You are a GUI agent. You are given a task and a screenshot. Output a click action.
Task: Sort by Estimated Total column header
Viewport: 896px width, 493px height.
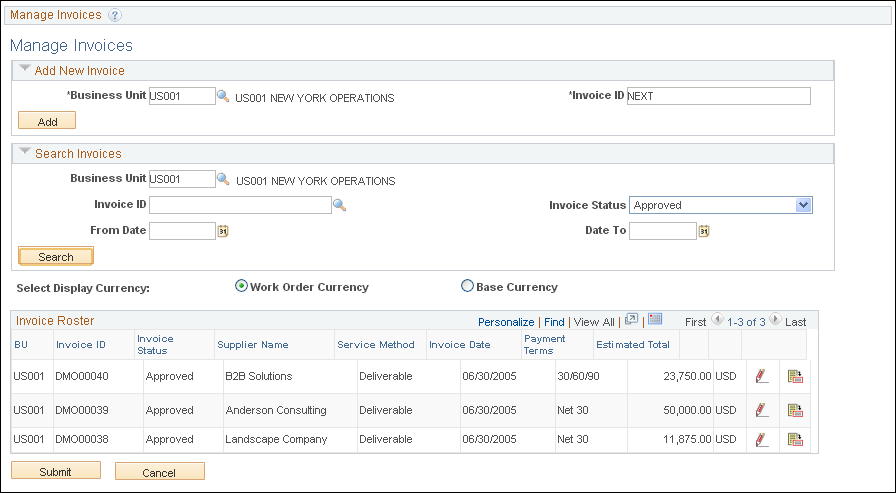633,344
